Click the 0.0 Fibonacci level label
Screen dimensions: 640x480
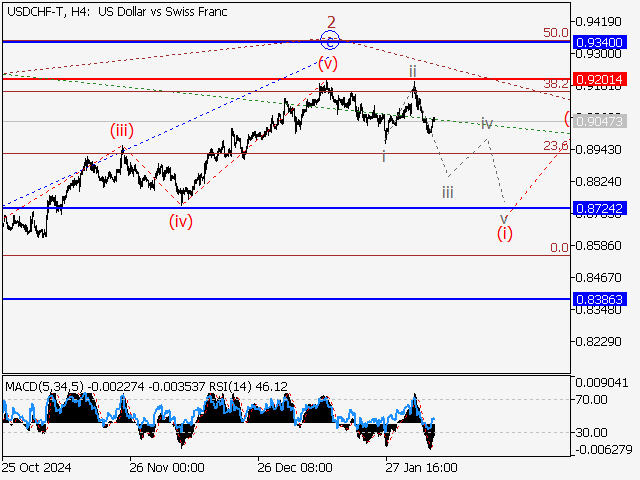coord(559,247)
